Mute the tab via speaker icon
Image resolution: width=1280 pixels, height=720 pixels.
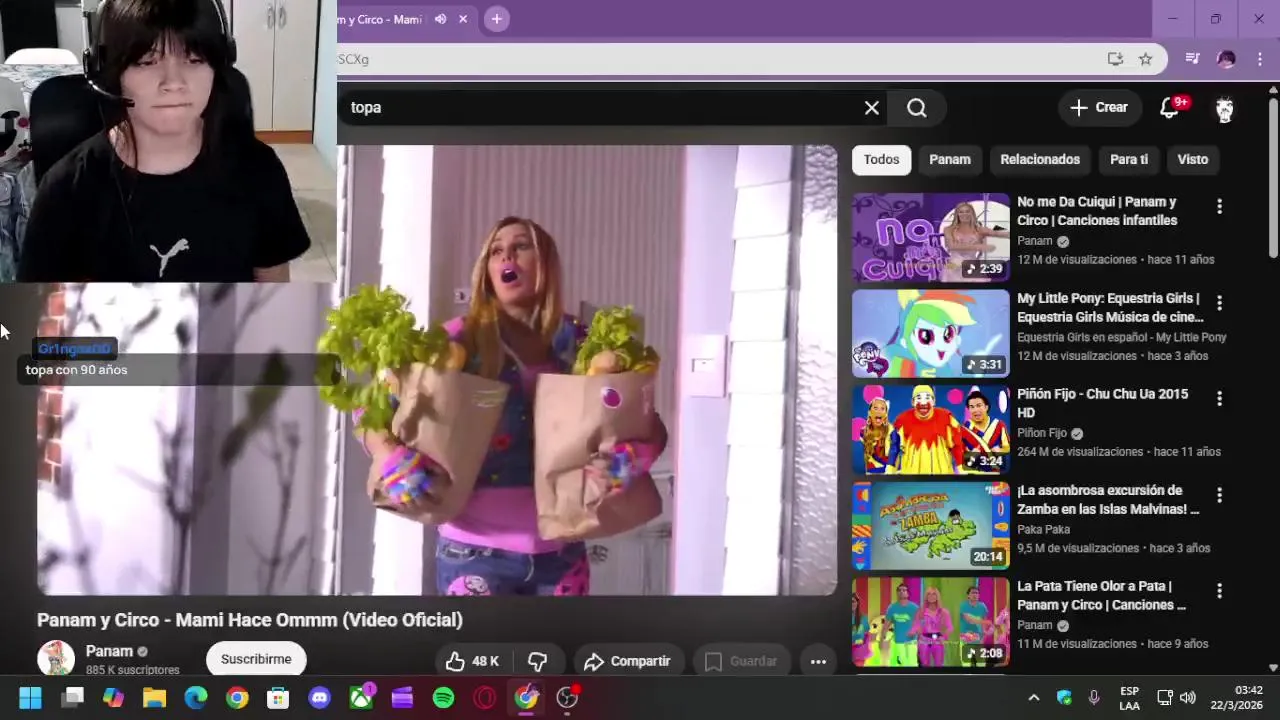(440, 19)
